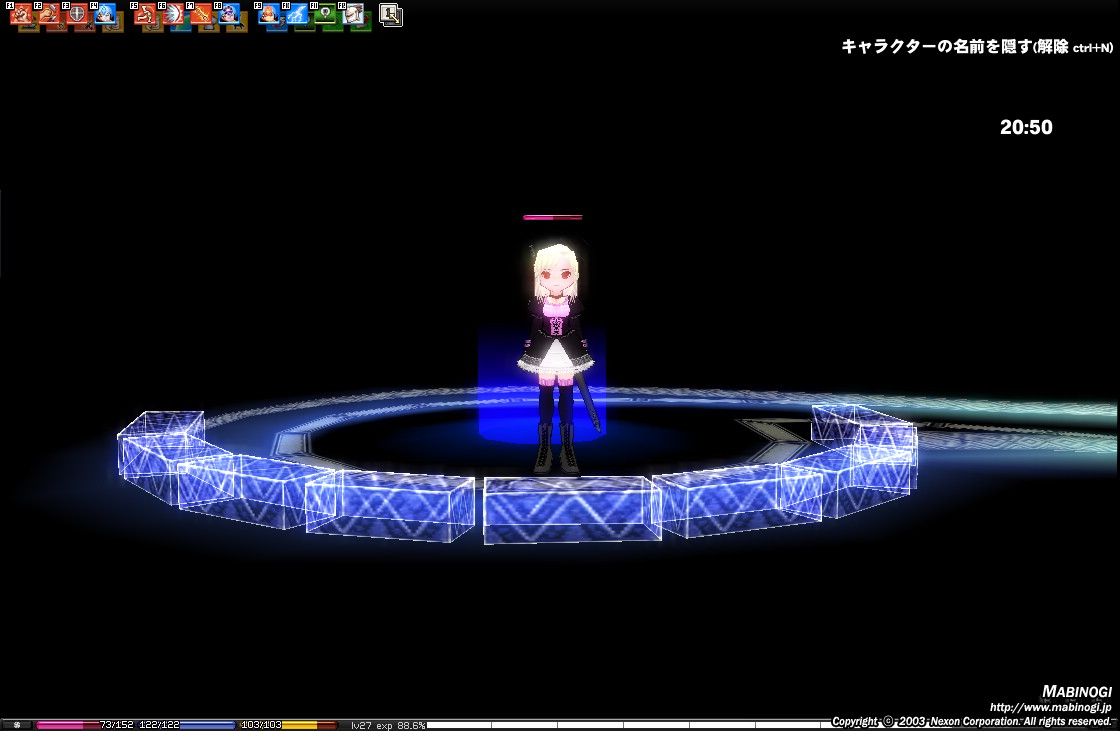Use the F1 fist attack skill

coord(21,14)
